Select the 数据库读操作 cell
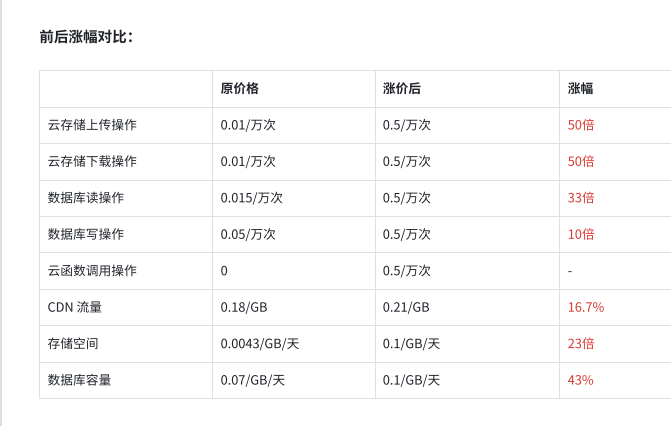Screen dimensions: 671x426 [x=86, y=198]
